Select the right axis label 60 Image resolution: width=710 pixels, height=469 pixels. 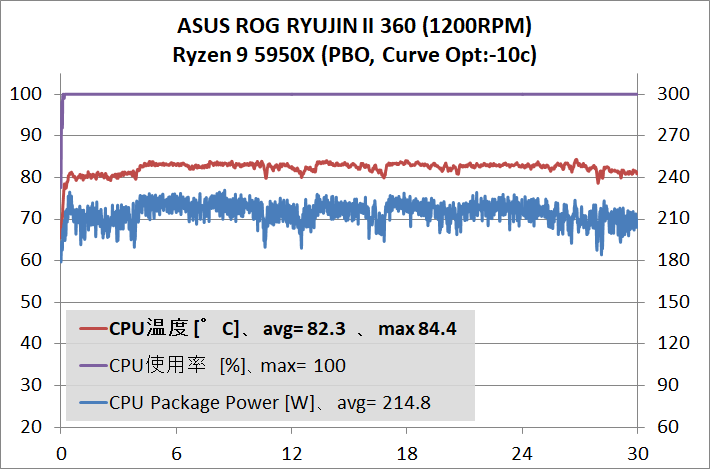668,427
